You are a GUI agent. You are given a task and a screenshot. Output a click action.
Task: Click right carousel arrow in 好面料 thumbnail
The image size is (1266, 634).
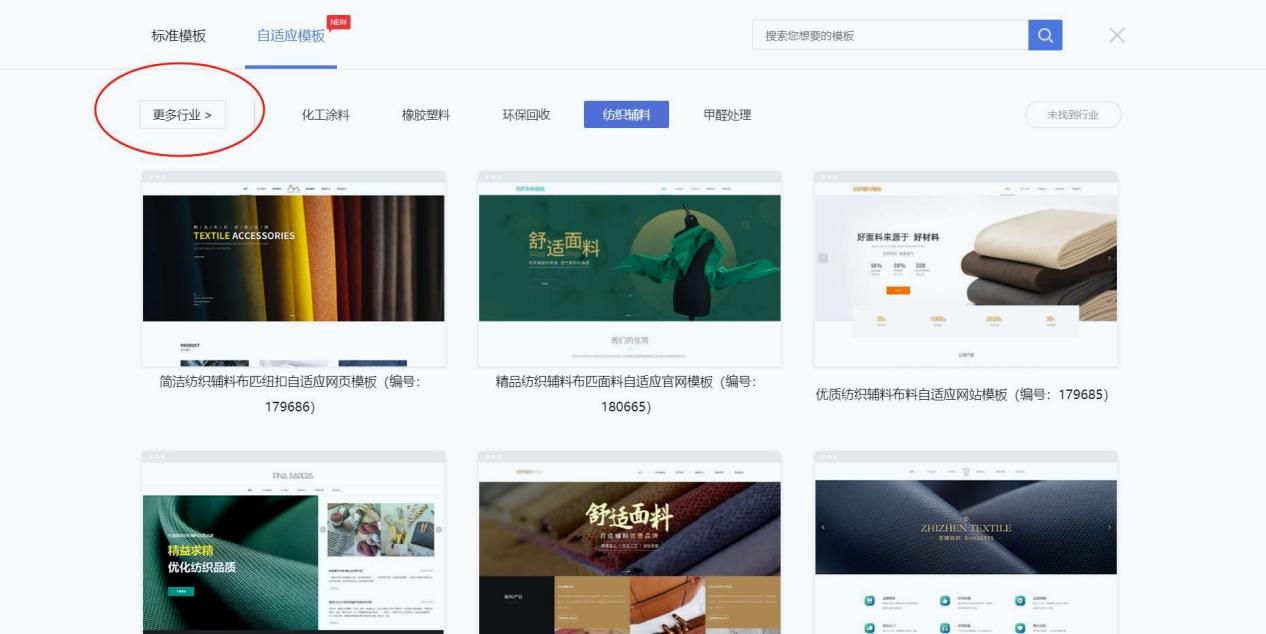point(1109,258)
